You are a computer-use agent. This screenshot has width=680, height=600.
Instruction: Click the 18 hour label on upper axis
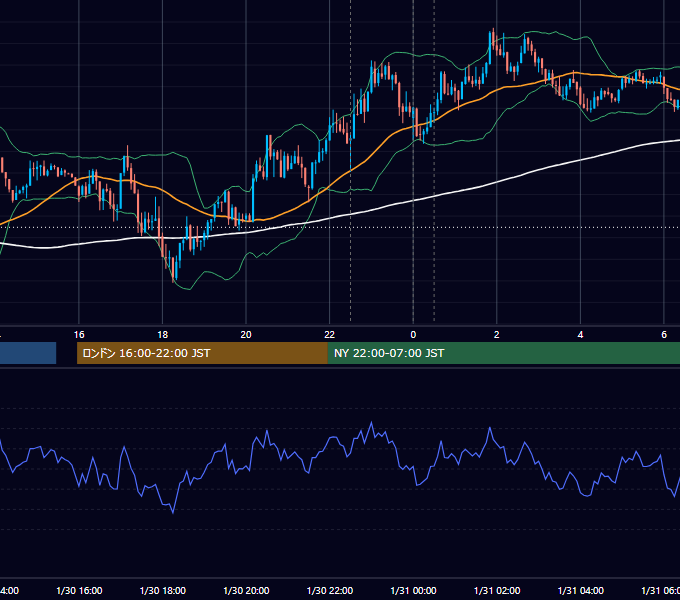coord(163,335)
